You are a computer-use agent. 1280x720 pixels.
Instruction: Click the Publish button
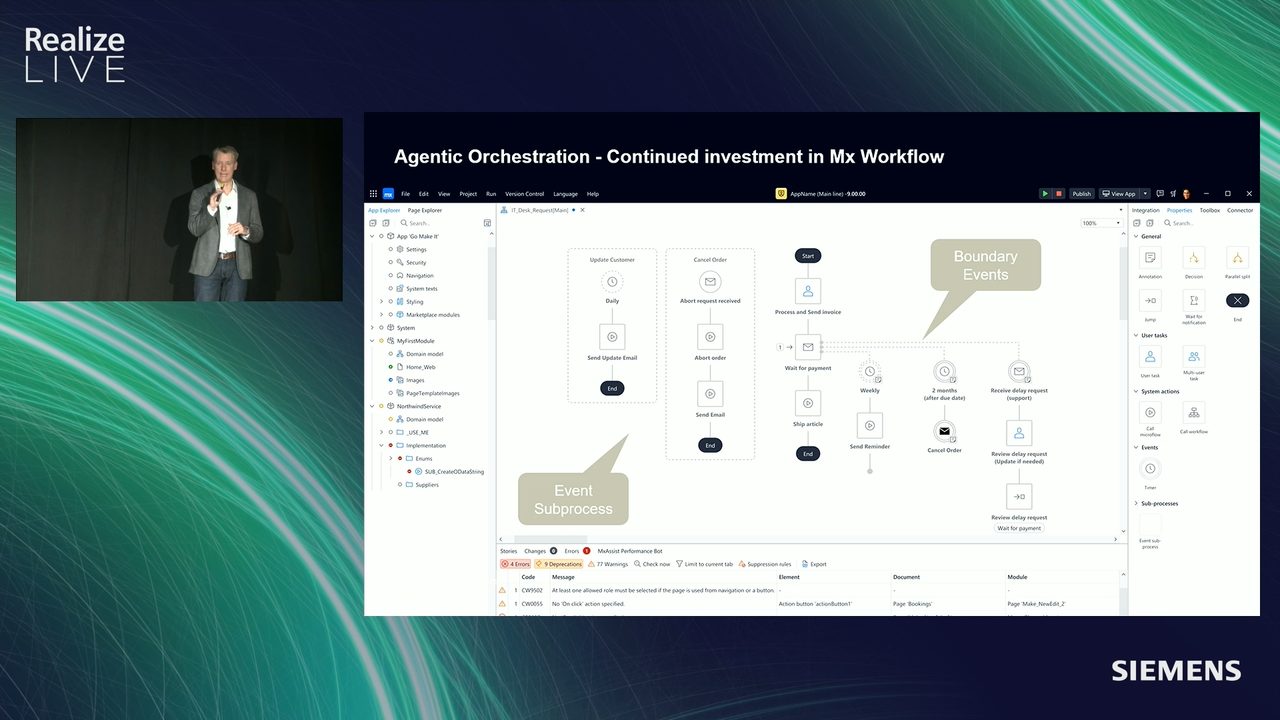(1082, 194)
